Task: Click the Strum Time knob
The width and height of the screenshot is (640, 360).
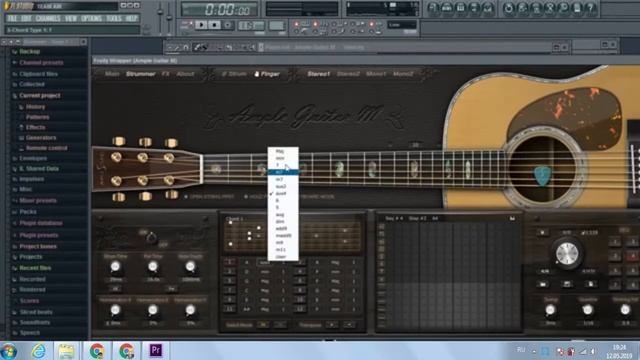Action: click(115, 267)
